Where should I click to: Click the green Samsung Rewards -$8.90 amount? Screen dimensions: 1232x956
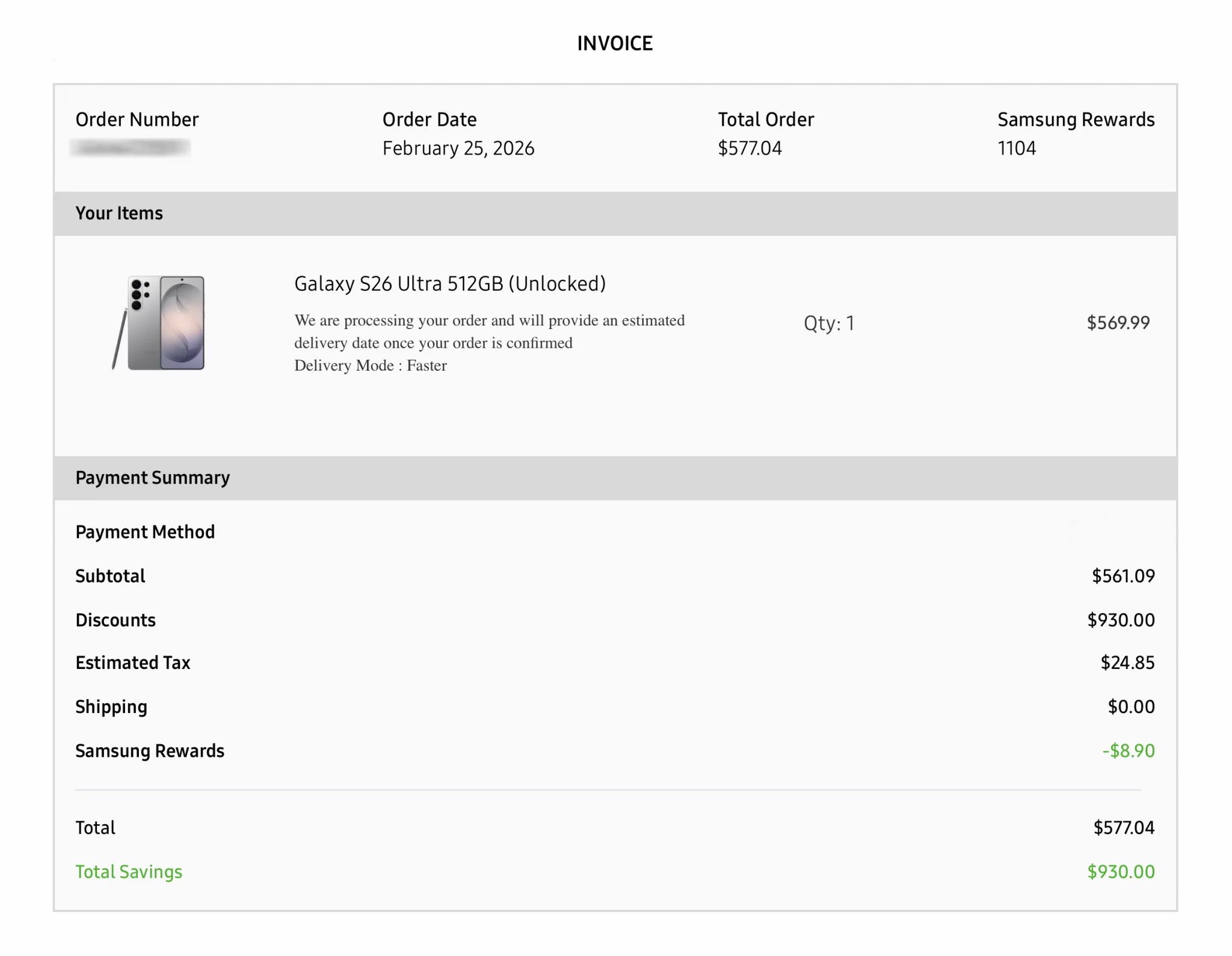1128,751
